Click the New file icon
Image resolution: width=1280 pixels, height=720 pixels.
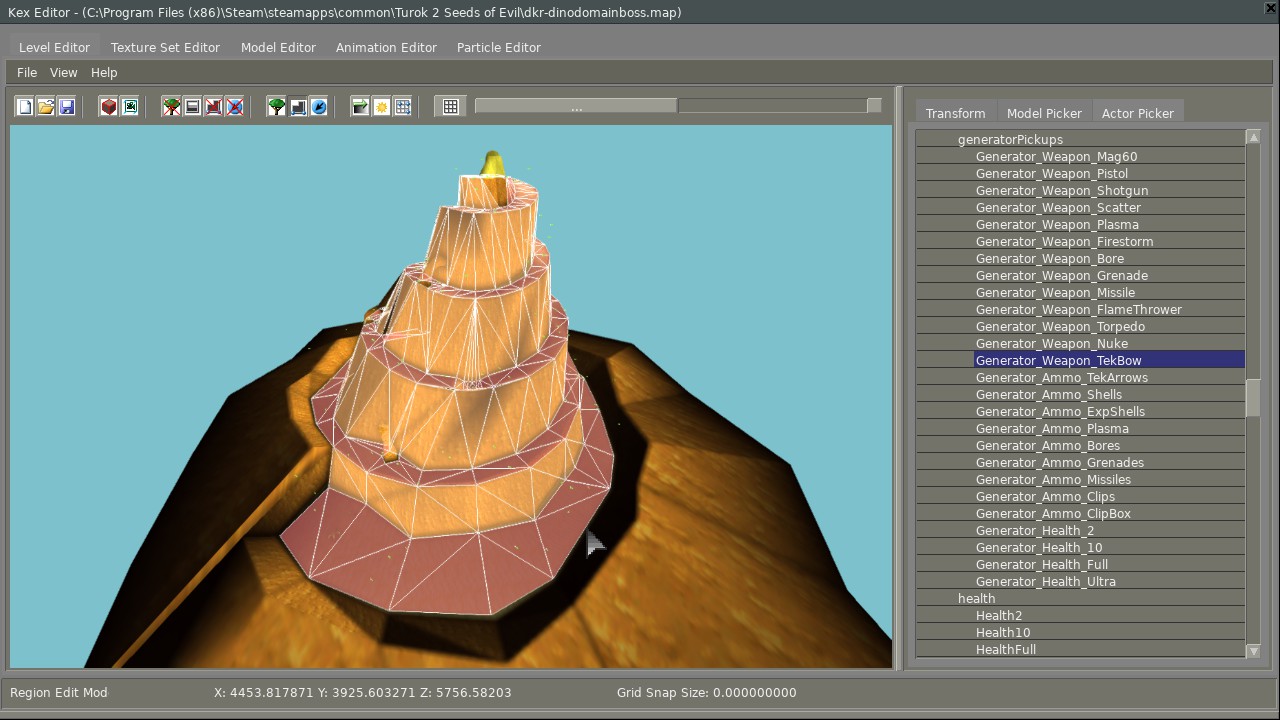(x=25, y=107)
